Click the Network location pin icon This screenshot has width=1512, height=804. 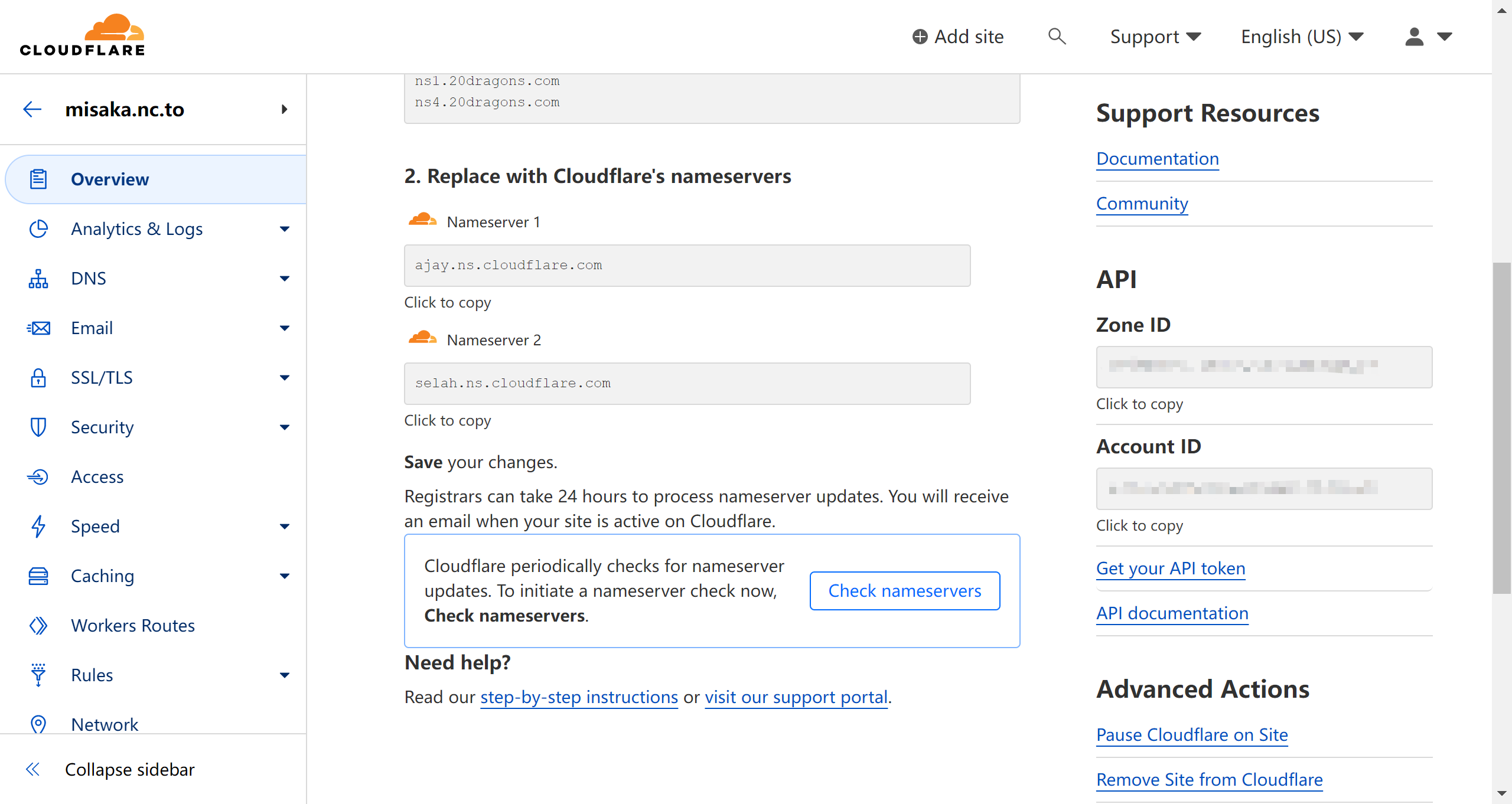(x=38, y=724)
